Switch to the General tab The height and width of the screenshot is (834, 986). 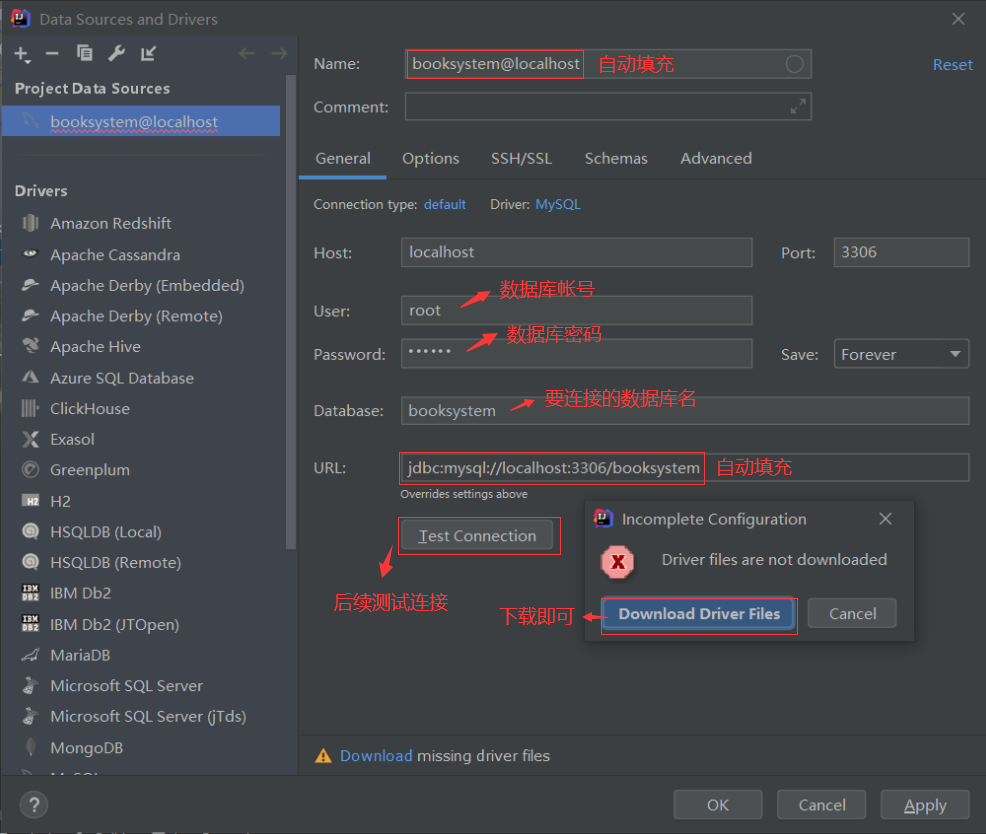coord(343,158)
